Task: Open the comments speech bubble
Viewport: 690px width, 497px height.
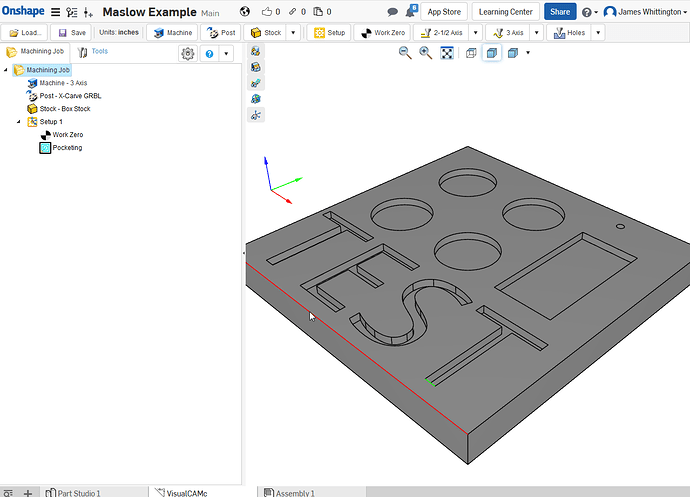Action: tap(392, 12)
